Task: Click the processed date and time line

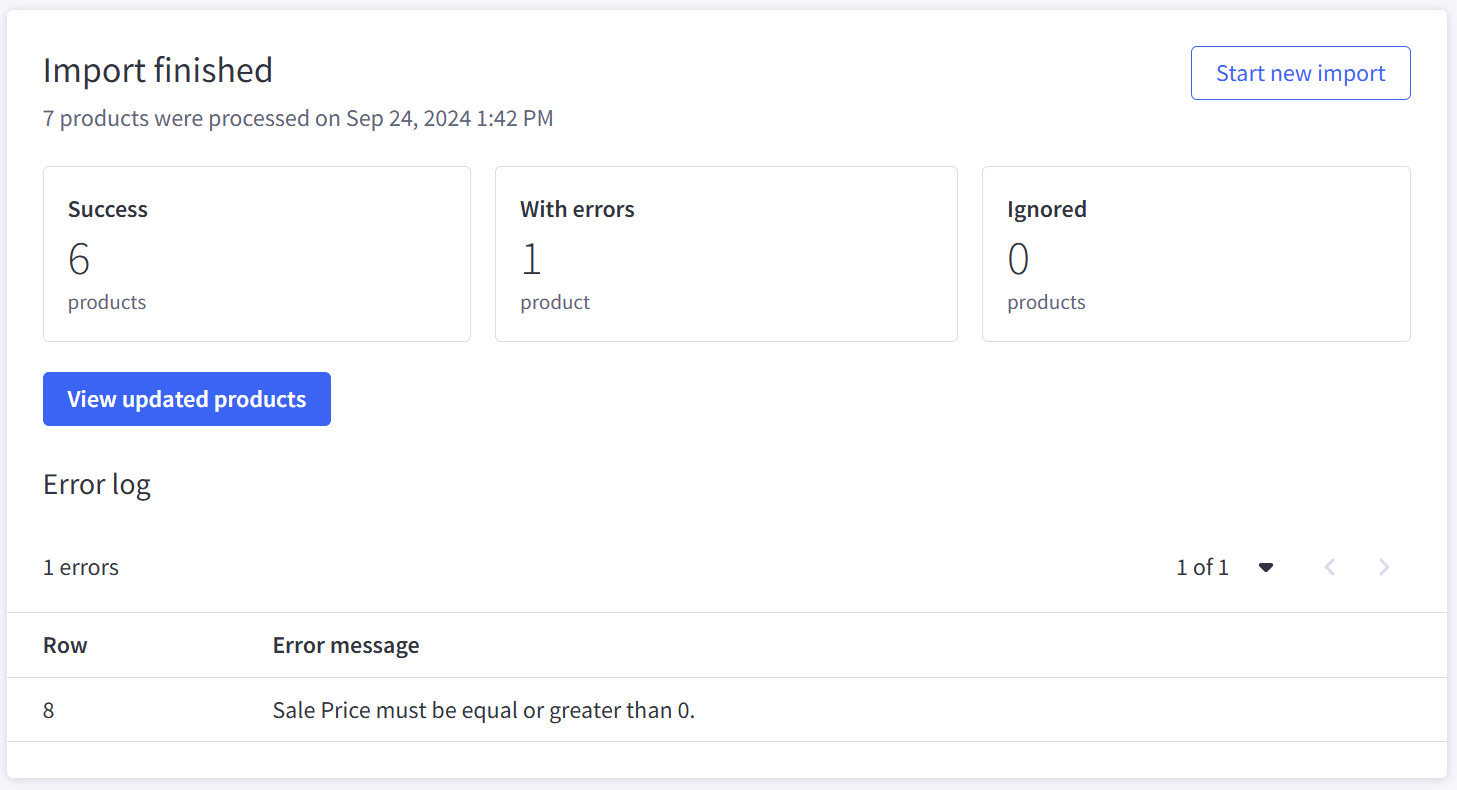Action: click(298, 118)
